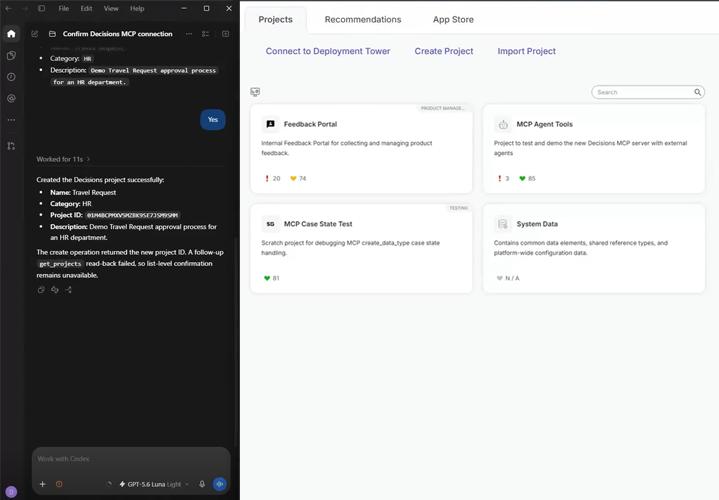
Task: Click the red alert count 3 on MCP Agent Tools
Action: coord(503,178)
